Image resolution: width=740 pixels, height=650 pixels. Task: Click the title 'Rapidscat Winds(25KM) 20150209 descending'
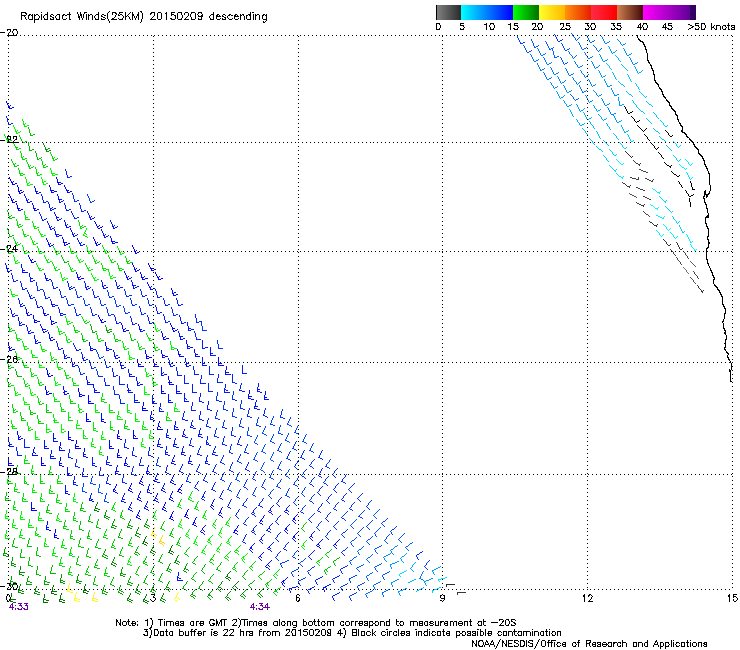[x=143, y=17]
